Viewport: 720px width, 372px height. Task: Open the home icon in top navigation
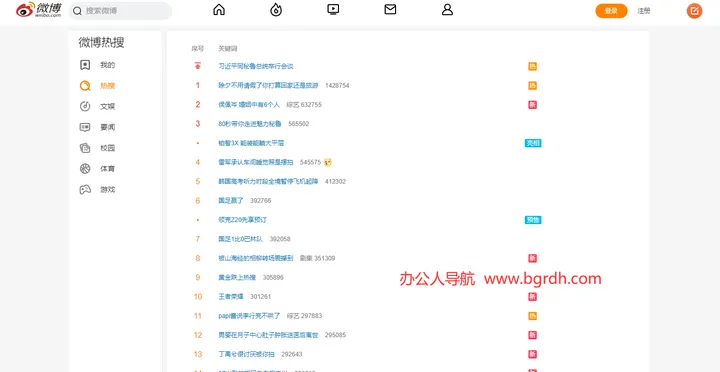coord(219,10)
